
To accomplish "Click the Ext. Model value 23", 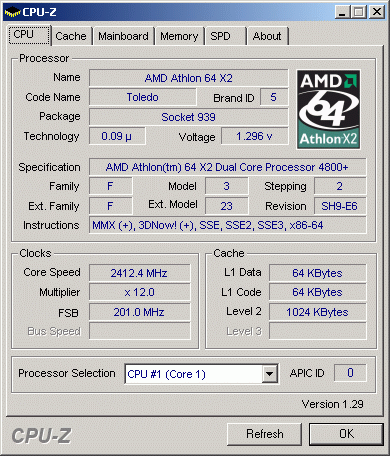I will [227, 206].
